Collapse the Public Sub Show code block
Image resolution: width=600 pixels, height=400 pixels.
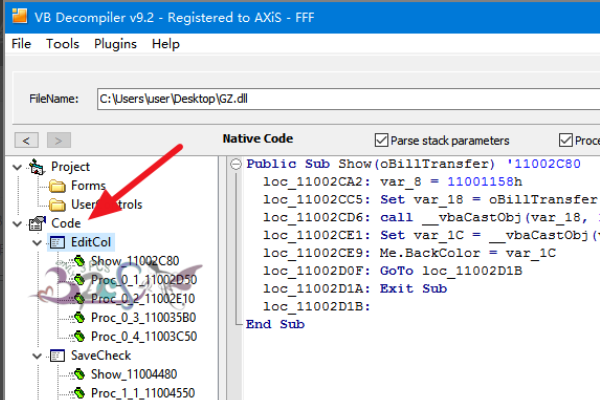(236, 165)
